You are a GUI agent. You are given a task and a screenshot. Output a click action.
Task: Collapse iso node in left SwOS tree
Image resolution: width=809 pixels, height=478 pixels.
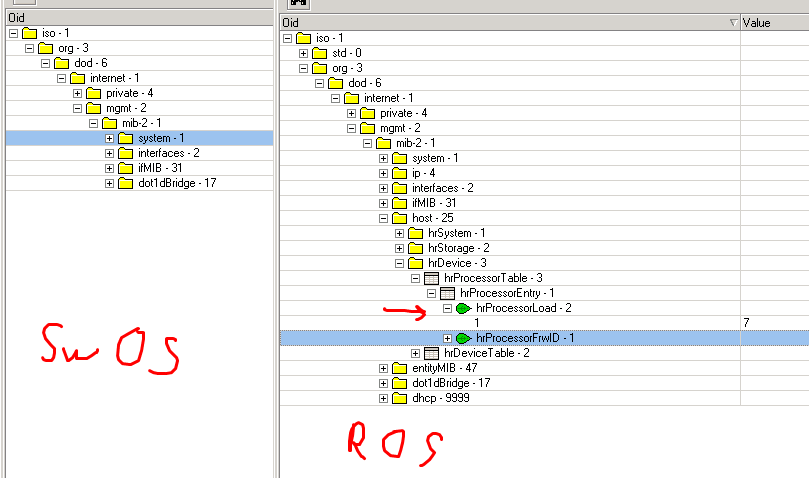point(13,34)
